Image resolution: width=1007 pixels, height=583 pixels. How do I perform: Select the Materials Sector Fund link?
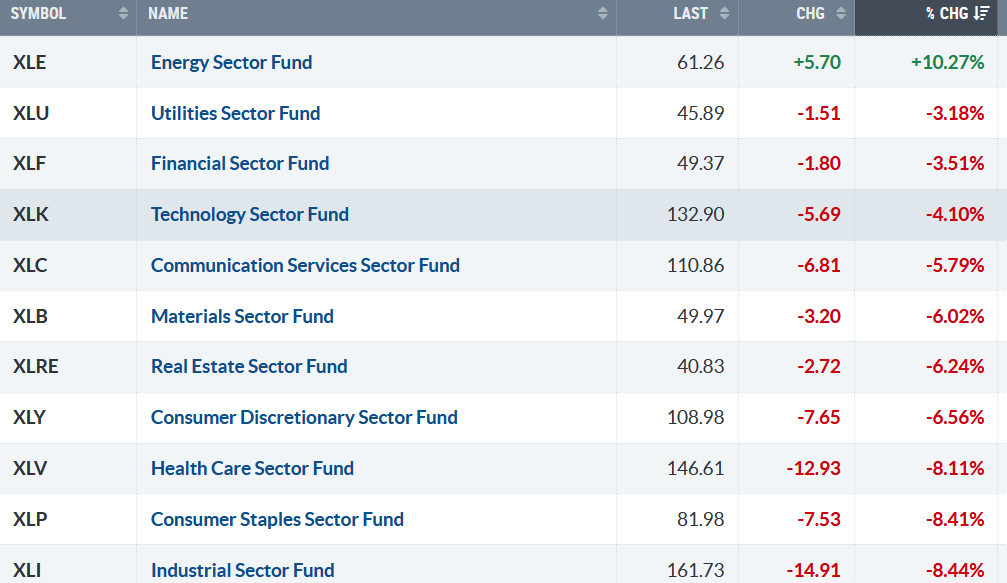coord(242,316)
